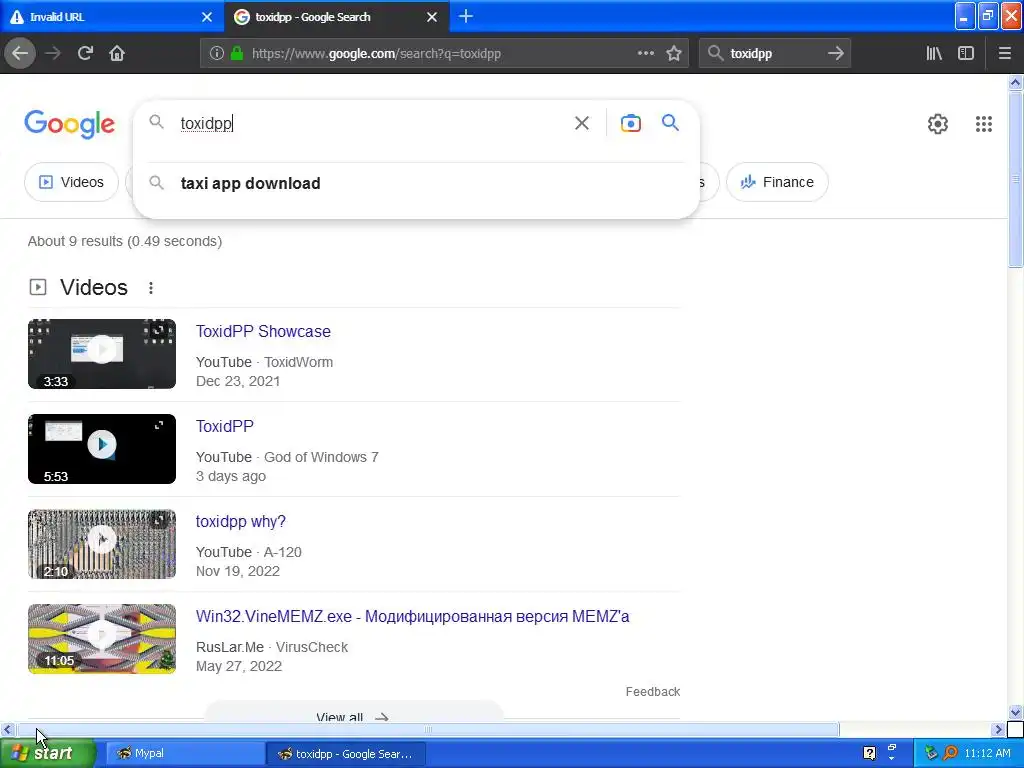
Task: Click the About 9 results text
Action: (x=125, y=241)
